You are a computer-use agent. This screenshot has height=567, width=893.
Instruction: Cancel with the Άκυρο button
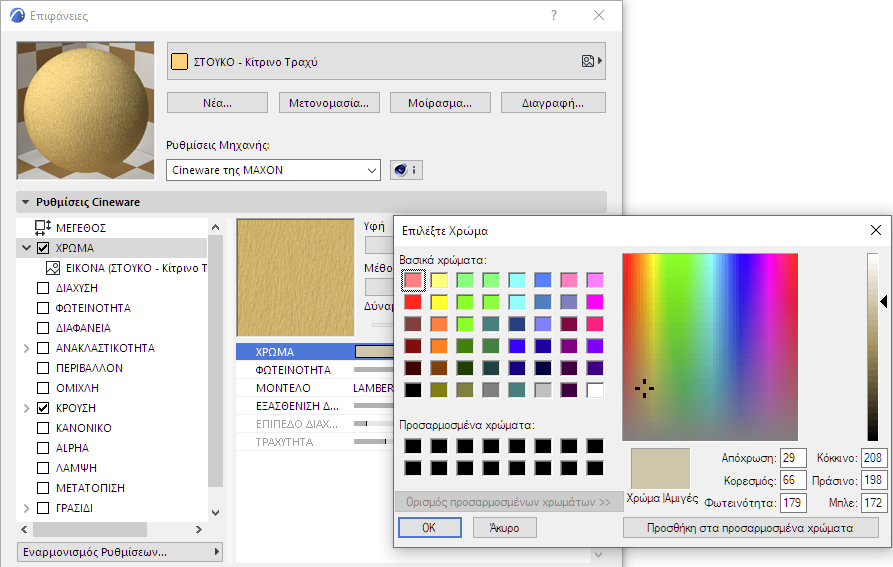504,528
